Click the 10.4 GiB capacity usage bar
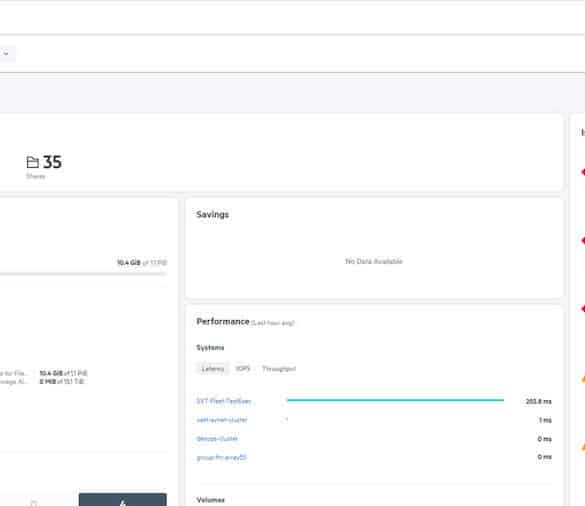 click(83, 274)
